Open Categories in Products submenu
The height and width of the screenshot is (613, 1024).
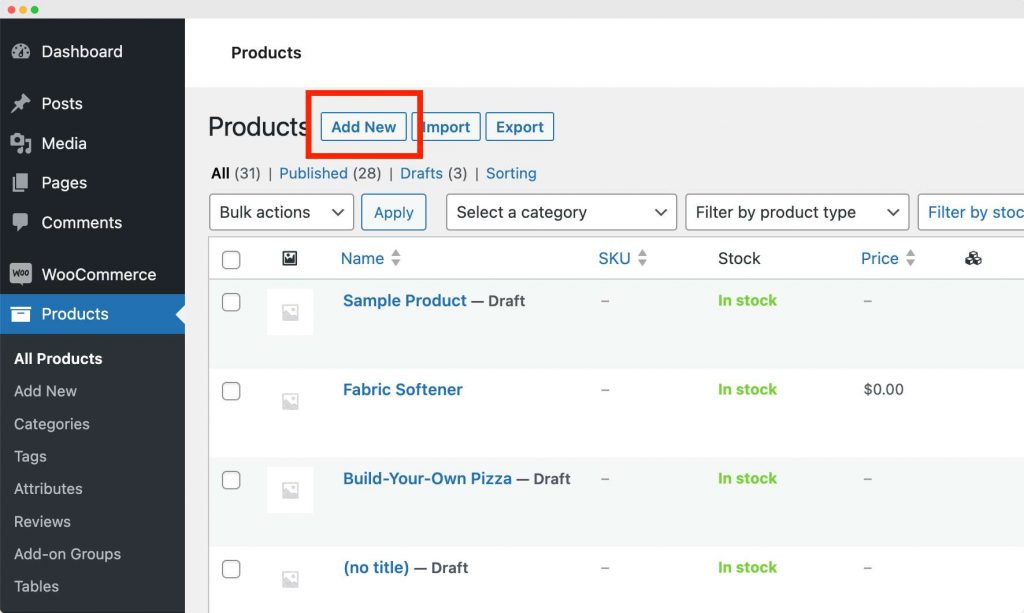[52, 424]
